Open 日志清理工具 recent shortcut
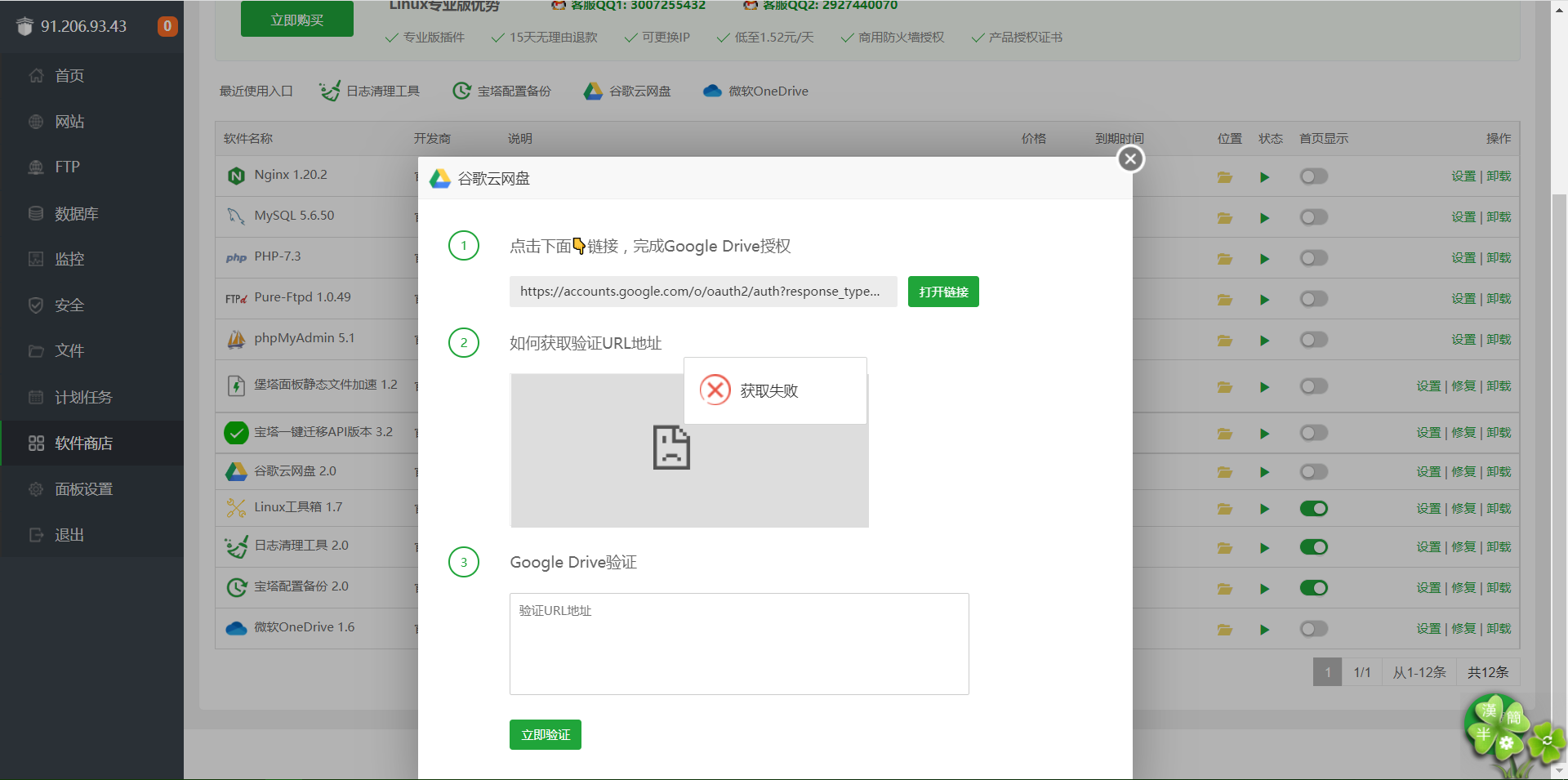This screenshot has height=780, width=1568. pos(369,91)
